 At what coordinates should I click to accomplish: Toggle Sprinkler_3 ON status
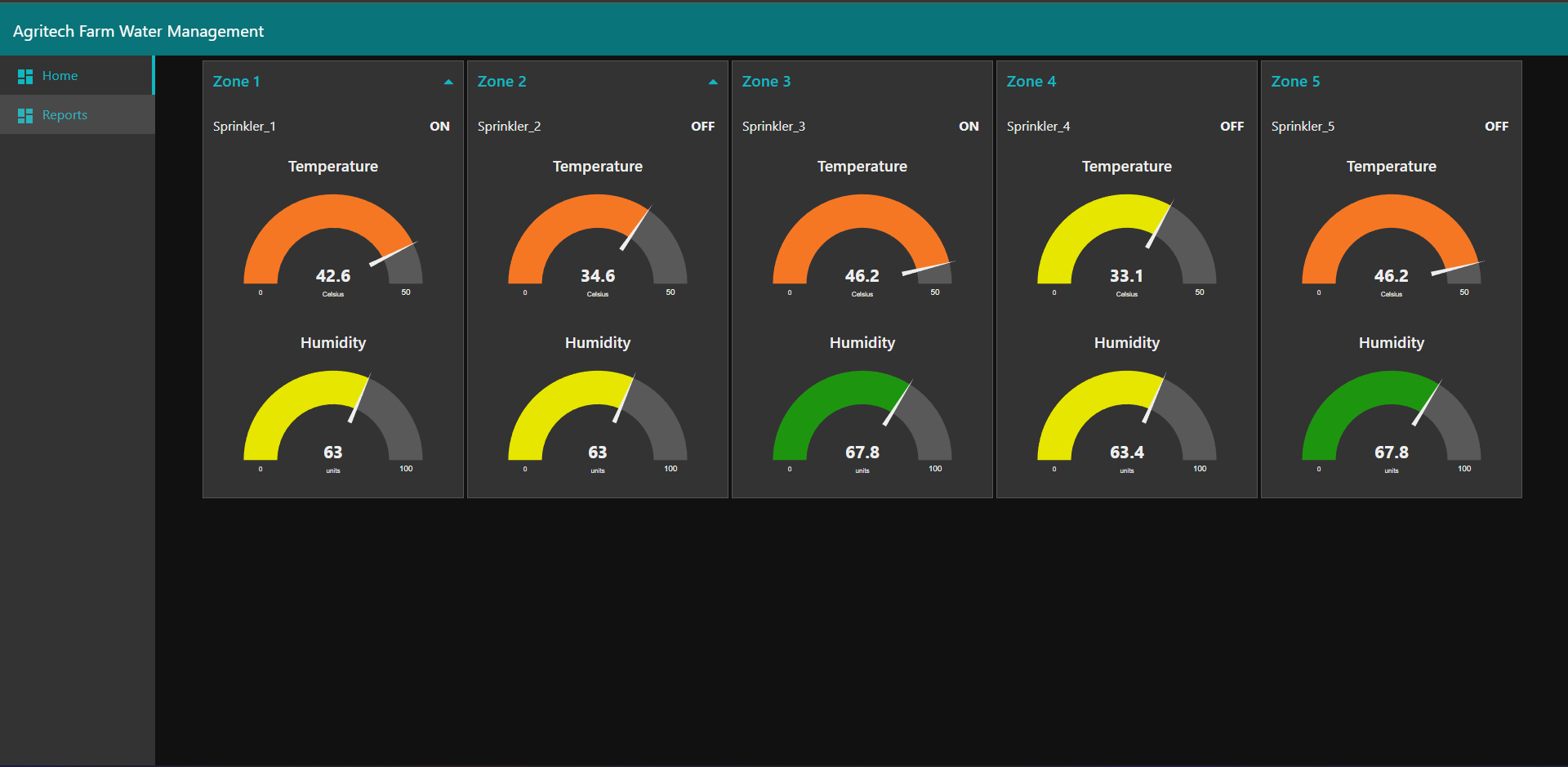coord(969,126)
